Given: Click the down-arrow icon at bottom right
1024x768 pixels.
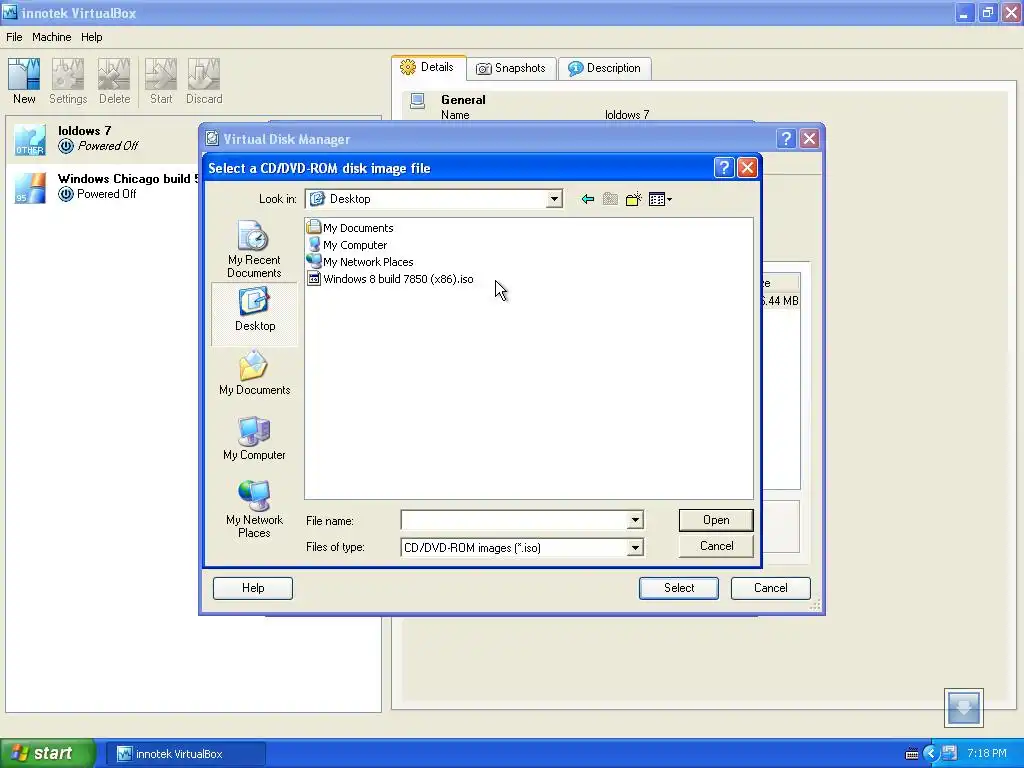Looking at the screenshot, I should click(x=963, y=708).
